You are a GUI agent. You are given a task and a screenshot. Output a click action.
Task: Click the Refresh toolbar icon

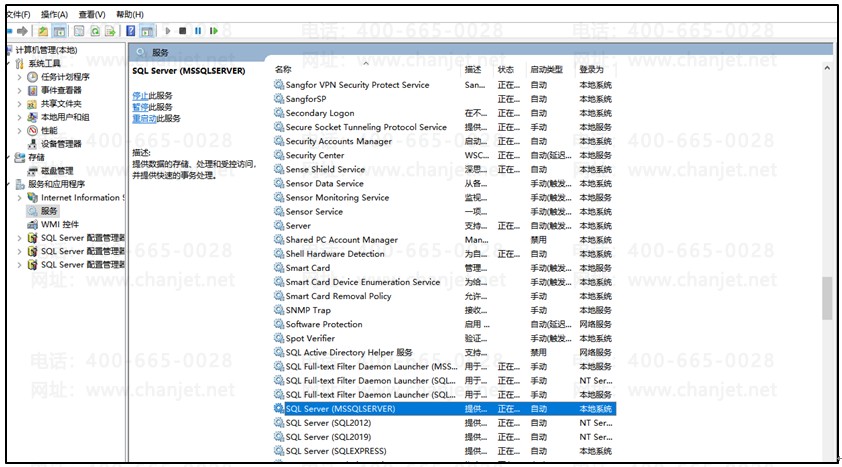(x=95, y=31)
